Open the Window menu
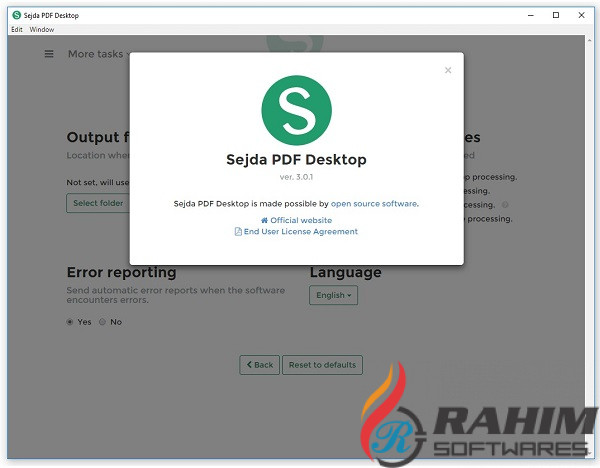Viewport: 600px width, 468px height. click(x=42, y=29)
